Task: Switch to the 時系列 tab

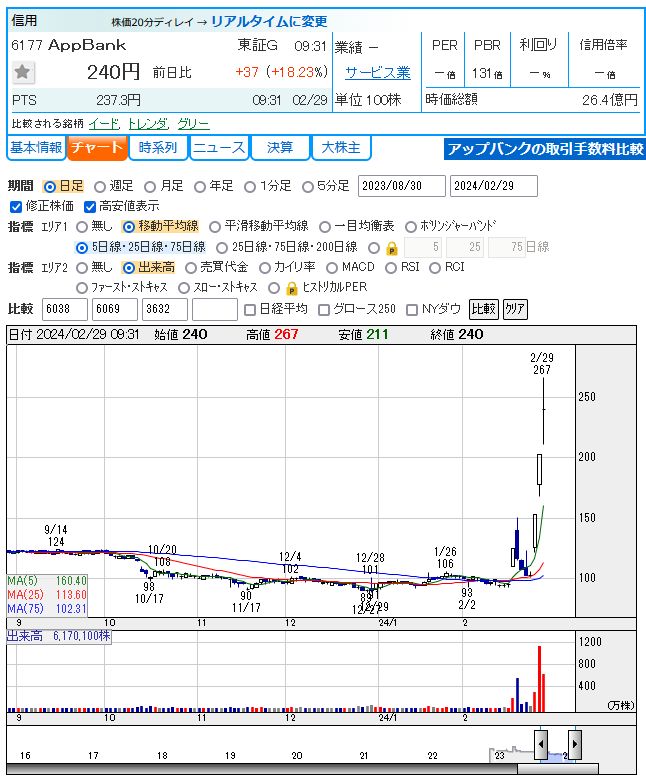Action: pyautogui.click(x=158, y=148)
